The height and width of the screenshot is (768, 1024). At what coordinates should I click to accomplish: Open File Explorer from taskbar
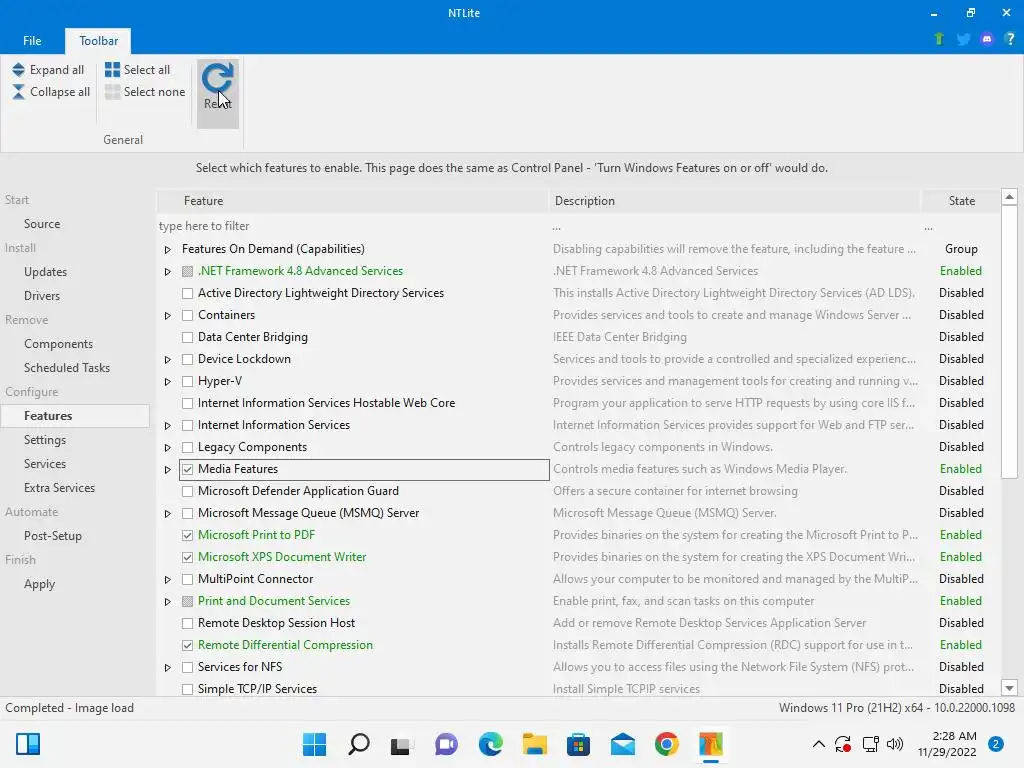point(534,744)
